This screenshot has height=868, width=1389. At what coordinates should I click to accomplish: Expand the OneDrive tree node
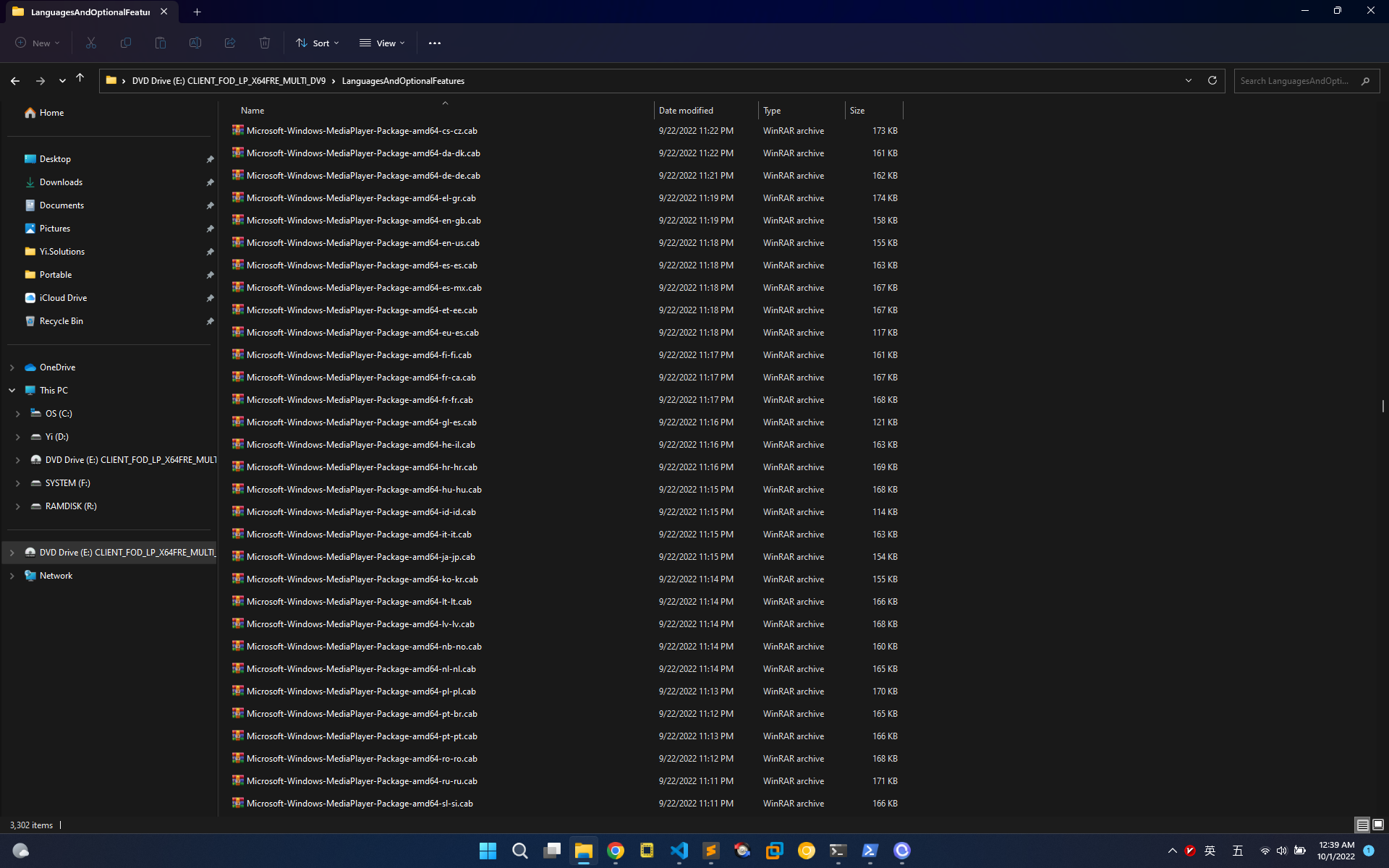click(x=12, y=367)
